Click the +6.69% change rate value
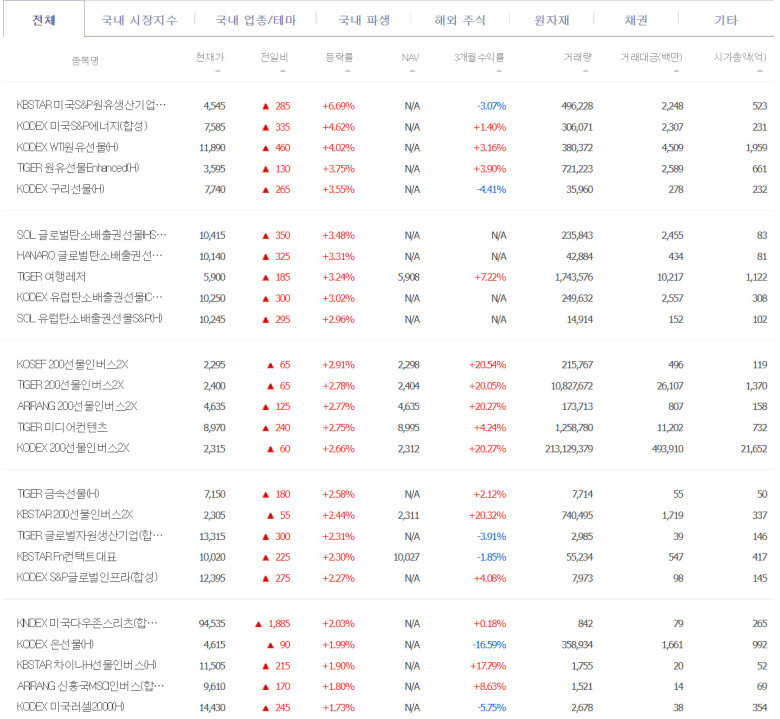The width and height of the screenshot is (780, 719). click(338, 106)
